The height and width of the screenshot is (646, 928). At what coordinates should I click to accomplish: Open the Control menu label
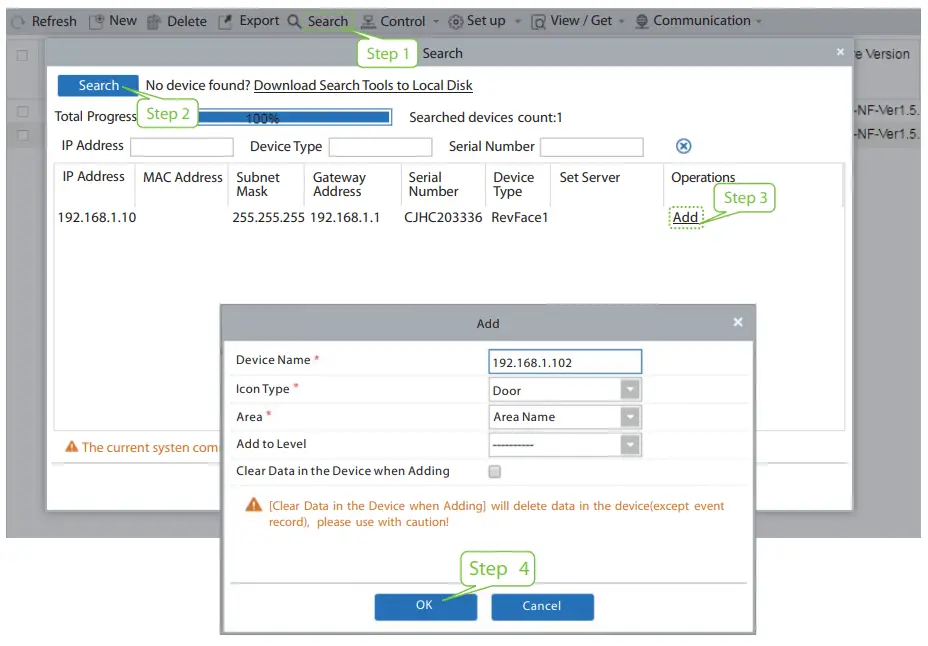click(402, 21)
